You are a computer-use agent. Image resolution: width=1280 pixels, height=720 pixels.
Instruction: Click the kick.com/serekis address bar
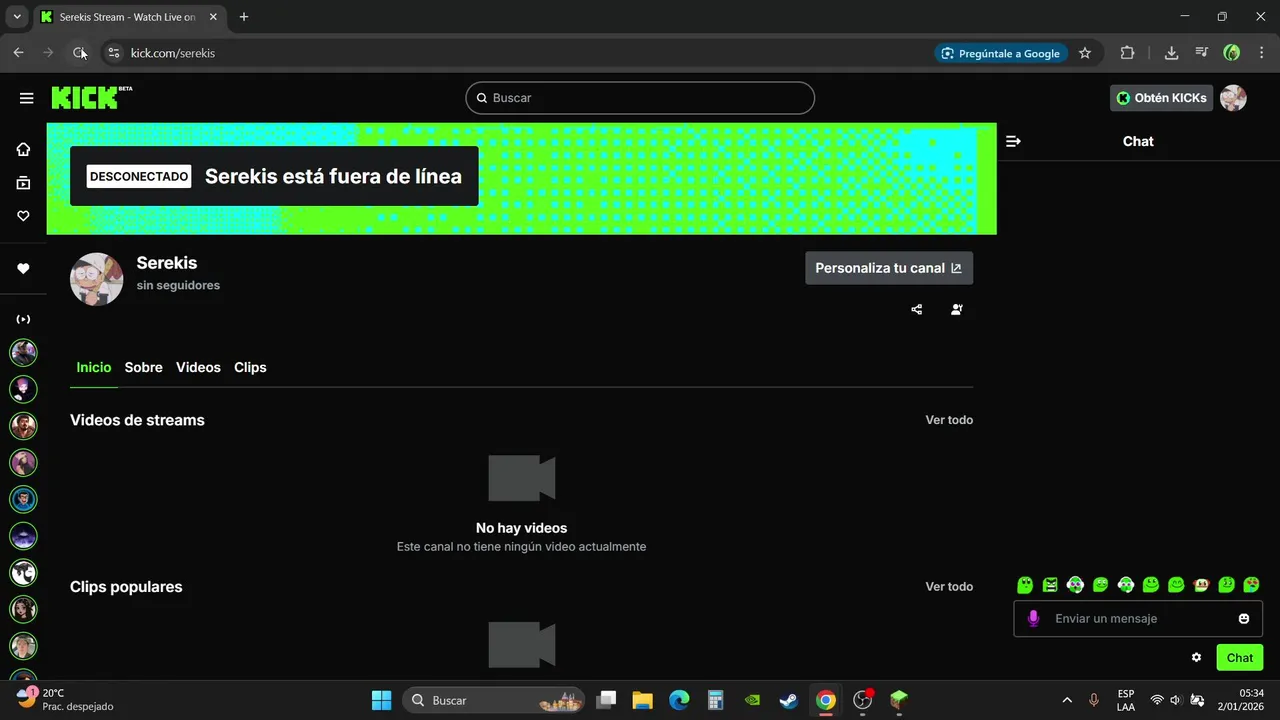pyautogui.click(x=172, y=53)
